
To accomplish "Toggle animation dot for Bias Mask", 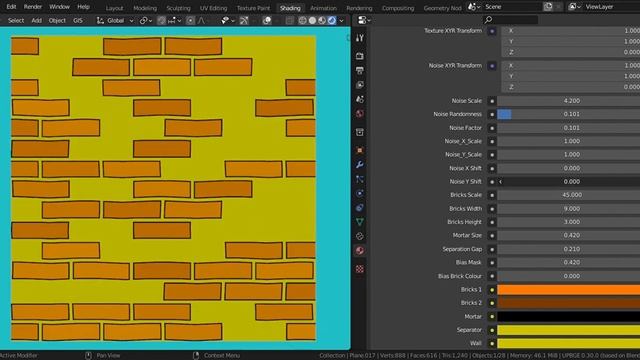I will click(492, 262).
